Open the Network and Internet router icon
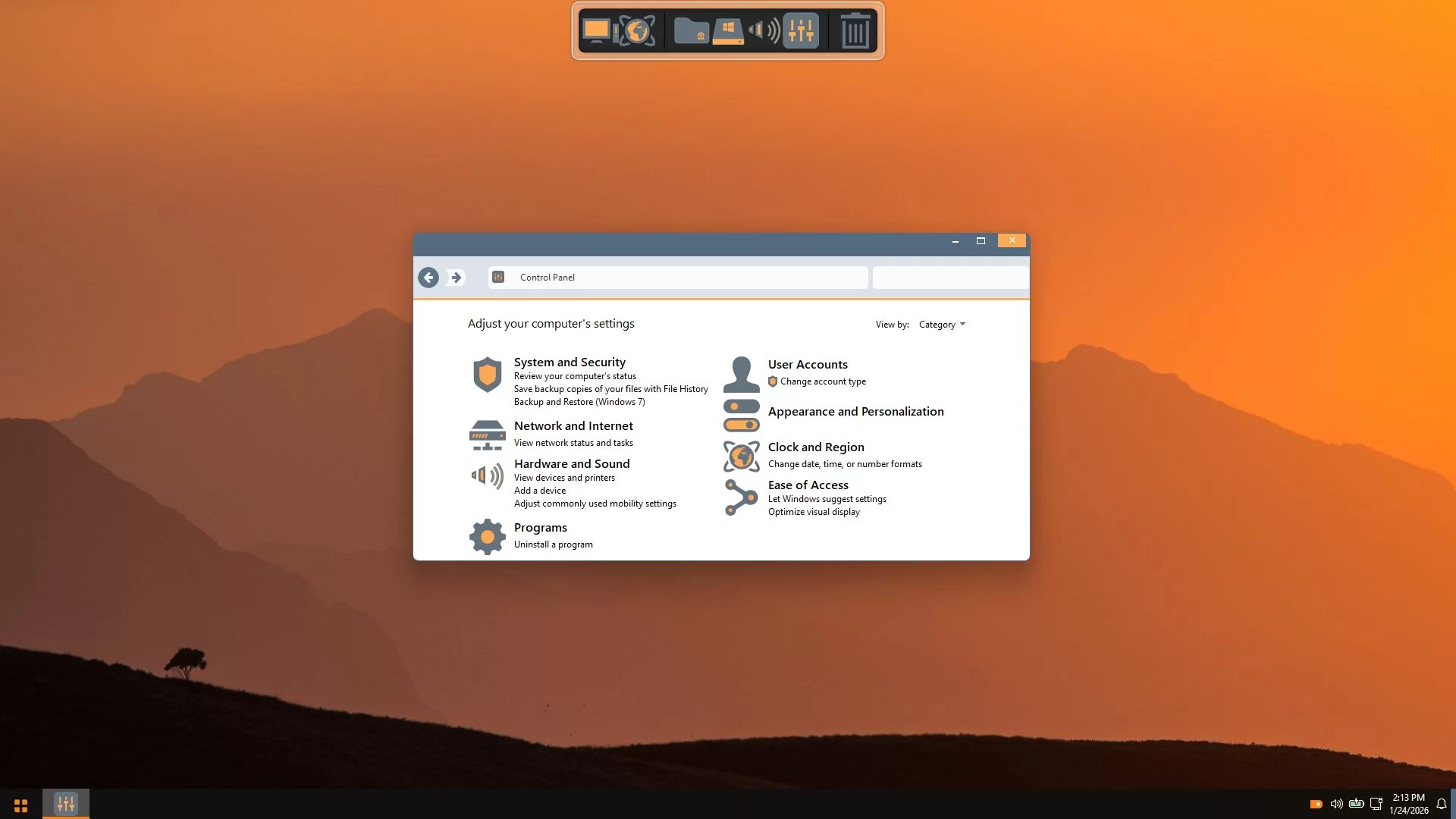Viewport: 1456px width, 819px height. (x=487, y=435)
